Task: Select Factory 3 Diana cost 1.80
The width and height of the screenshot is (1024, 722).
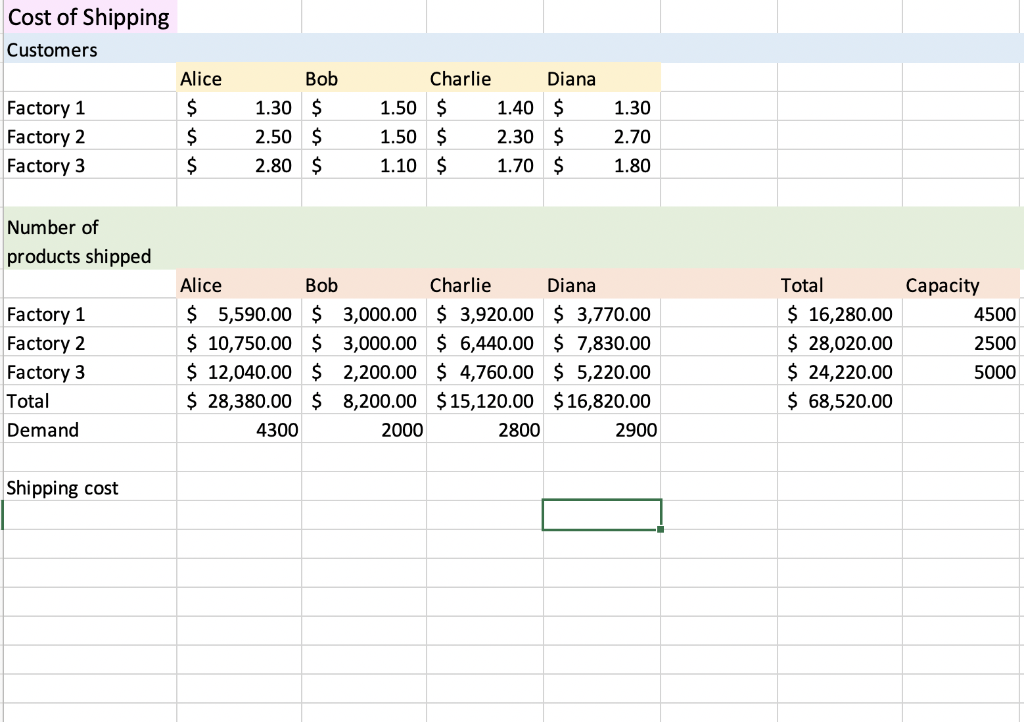Action: 602,165
